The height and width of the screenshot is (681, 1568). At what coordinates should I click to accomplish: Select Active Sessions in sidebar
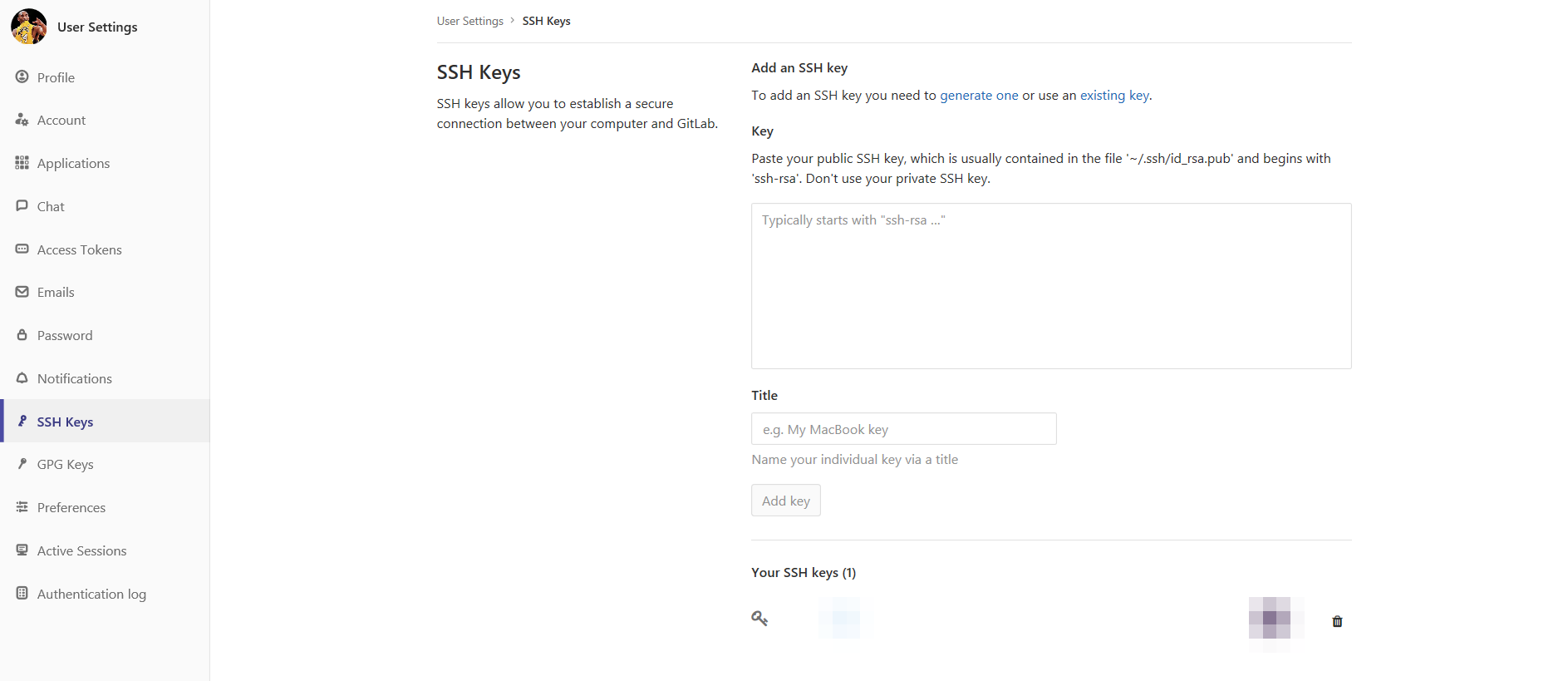[81, 551]
